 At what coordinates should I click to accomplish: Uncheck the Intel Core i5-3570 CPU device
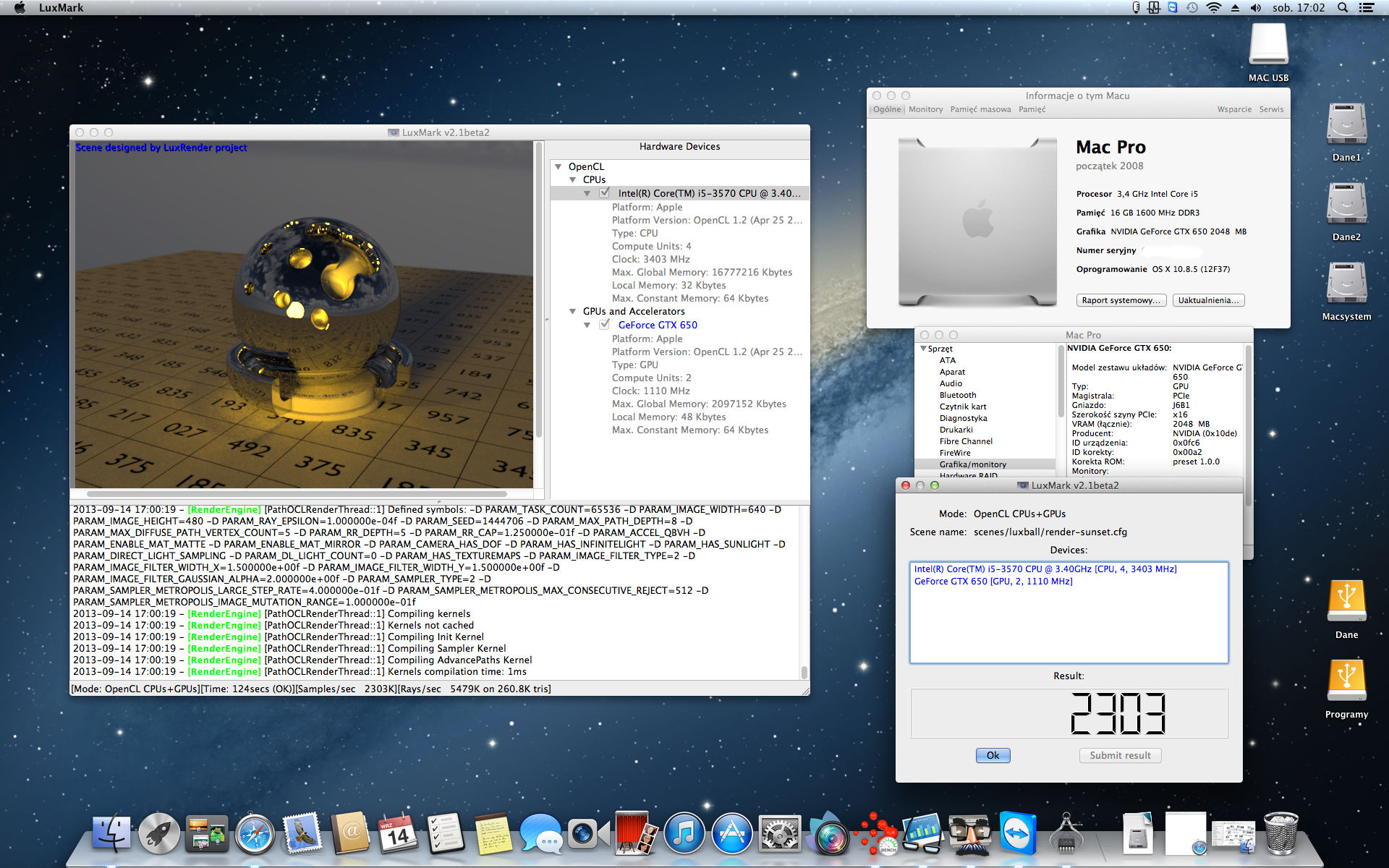(x=605, y=193)
